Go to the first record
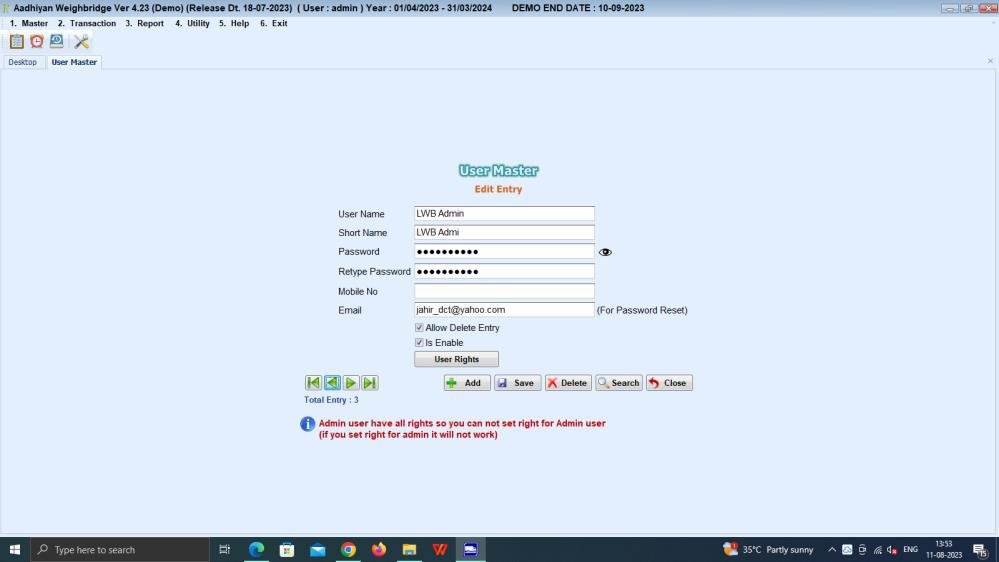 coord(313,383)
